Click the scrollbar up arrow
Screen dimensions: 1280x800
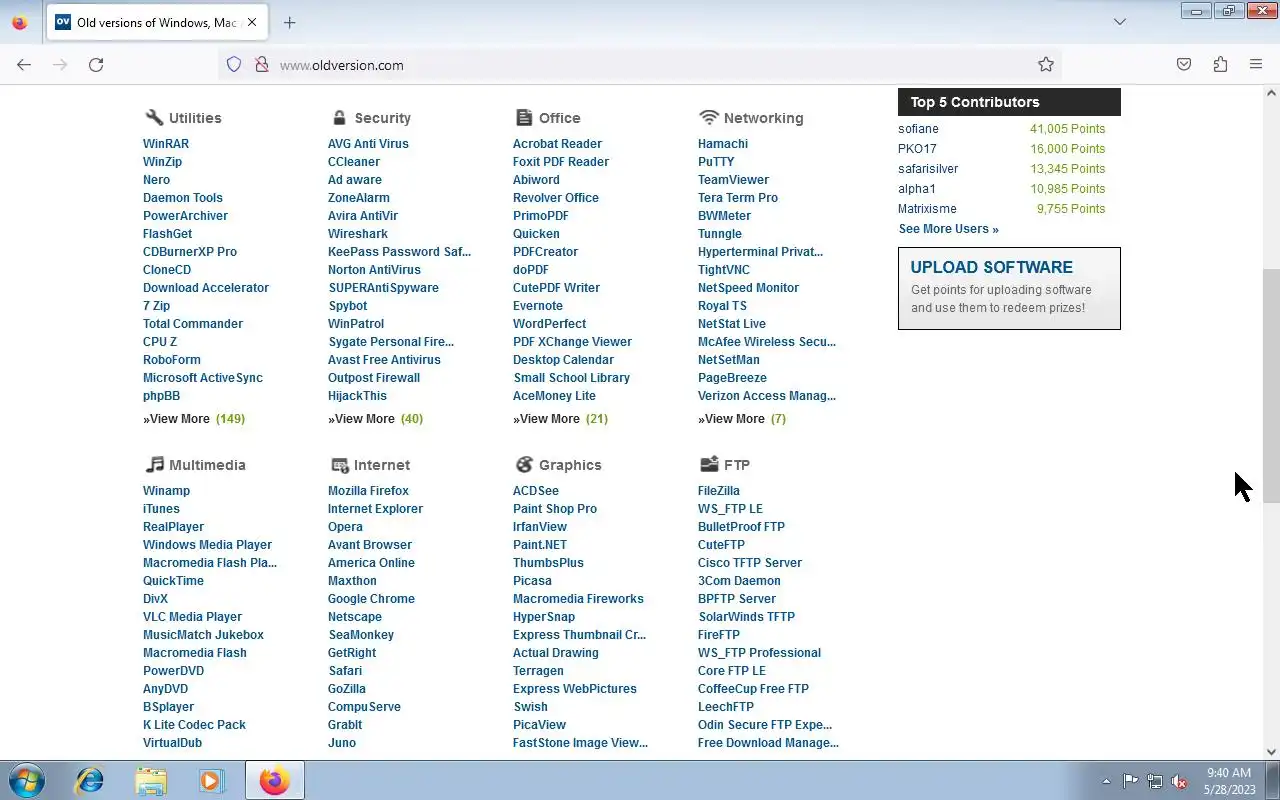coord(1271,93)
